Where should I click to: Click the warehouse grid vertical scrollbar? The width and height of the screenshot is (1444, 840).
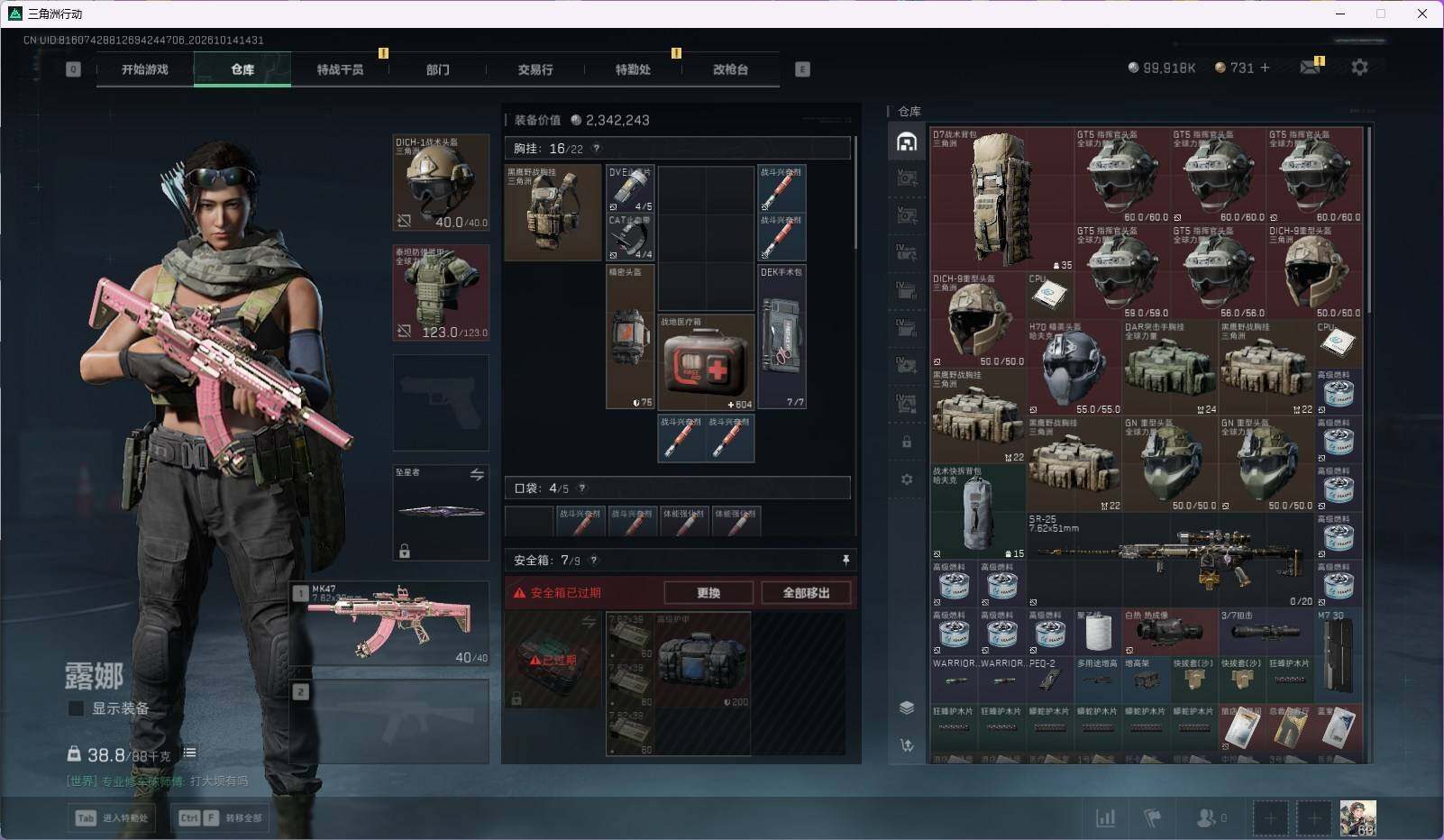[x=1370, y=221]
